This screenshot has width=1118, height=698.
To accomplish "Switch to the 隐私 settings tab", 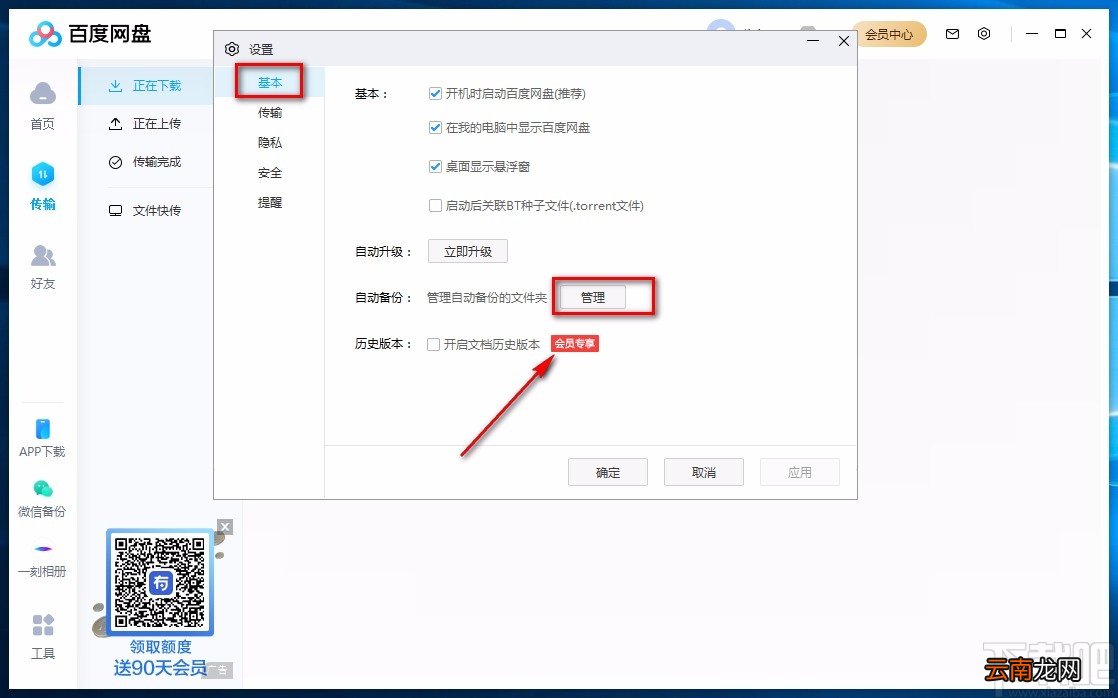I will [270, 143].
